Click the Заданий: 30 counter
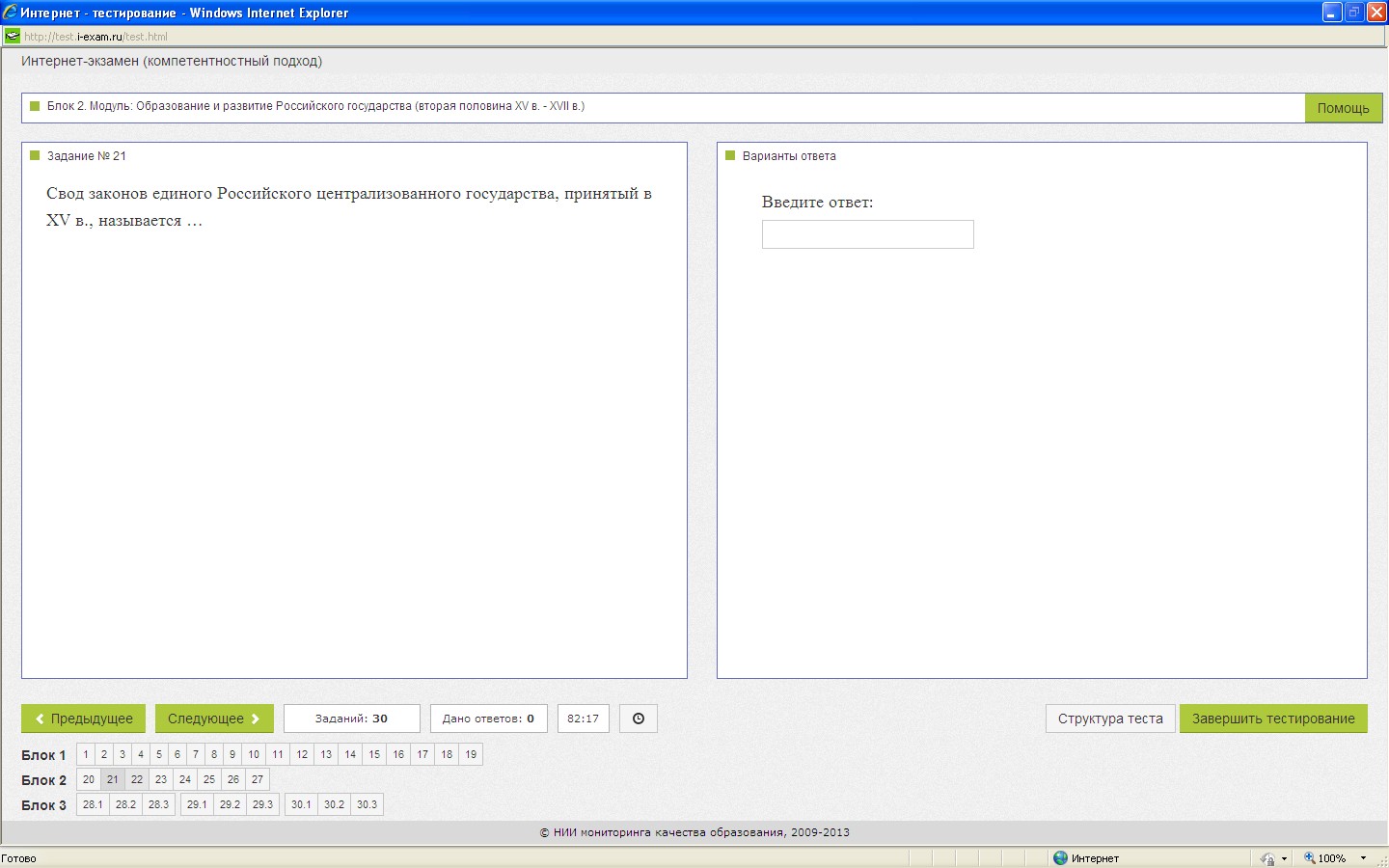Screen dimensions: 1389x868 (x=351, y=719)
